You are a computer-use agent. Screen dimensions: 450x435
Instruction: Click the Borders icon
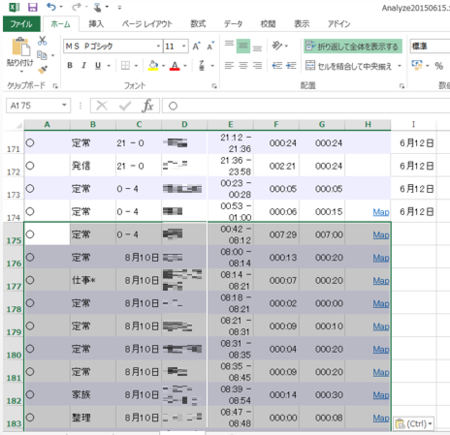pos(125,66)
